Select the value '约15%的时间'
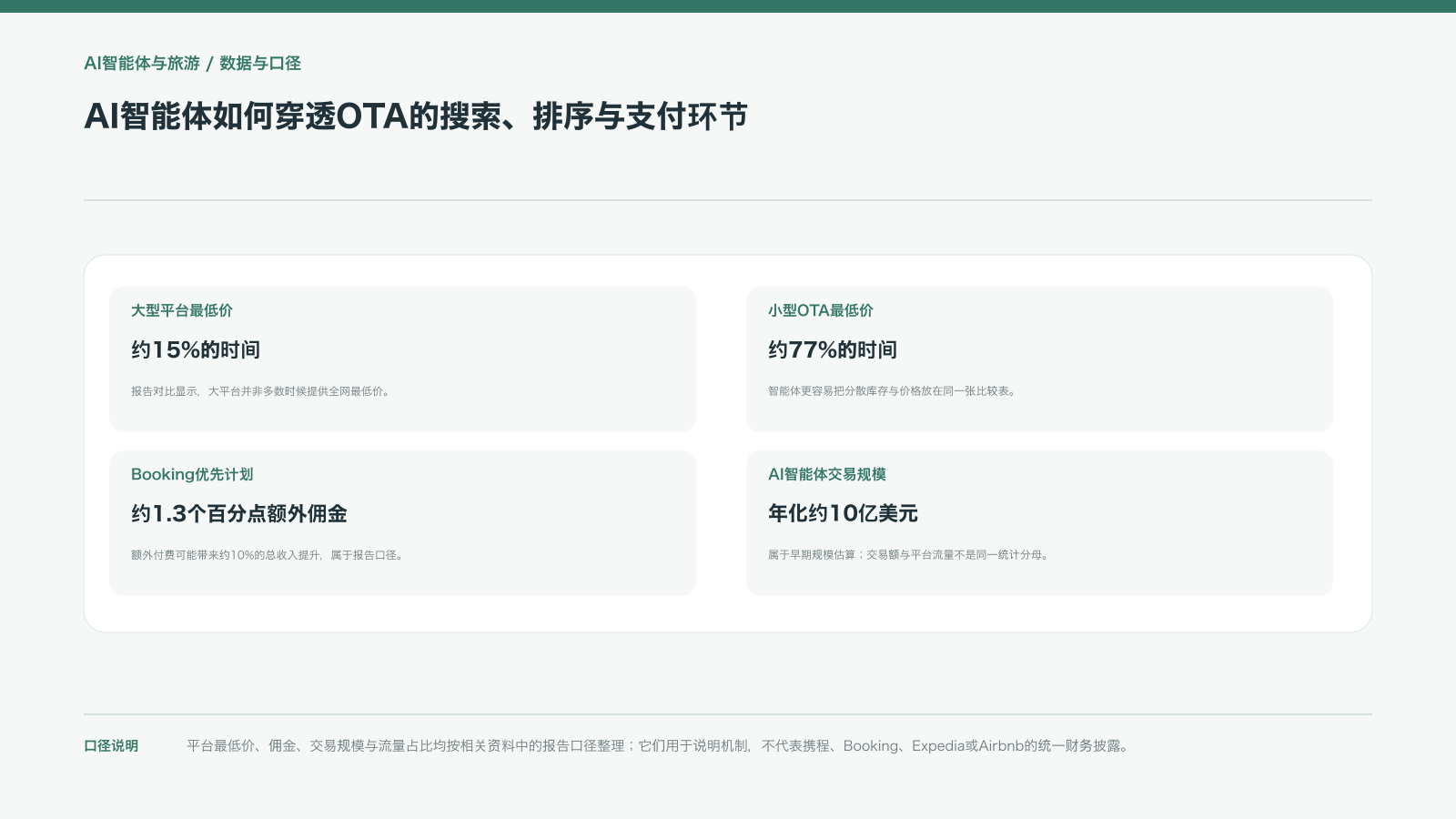The image size is (1456, 819). (x=196, y=349)
